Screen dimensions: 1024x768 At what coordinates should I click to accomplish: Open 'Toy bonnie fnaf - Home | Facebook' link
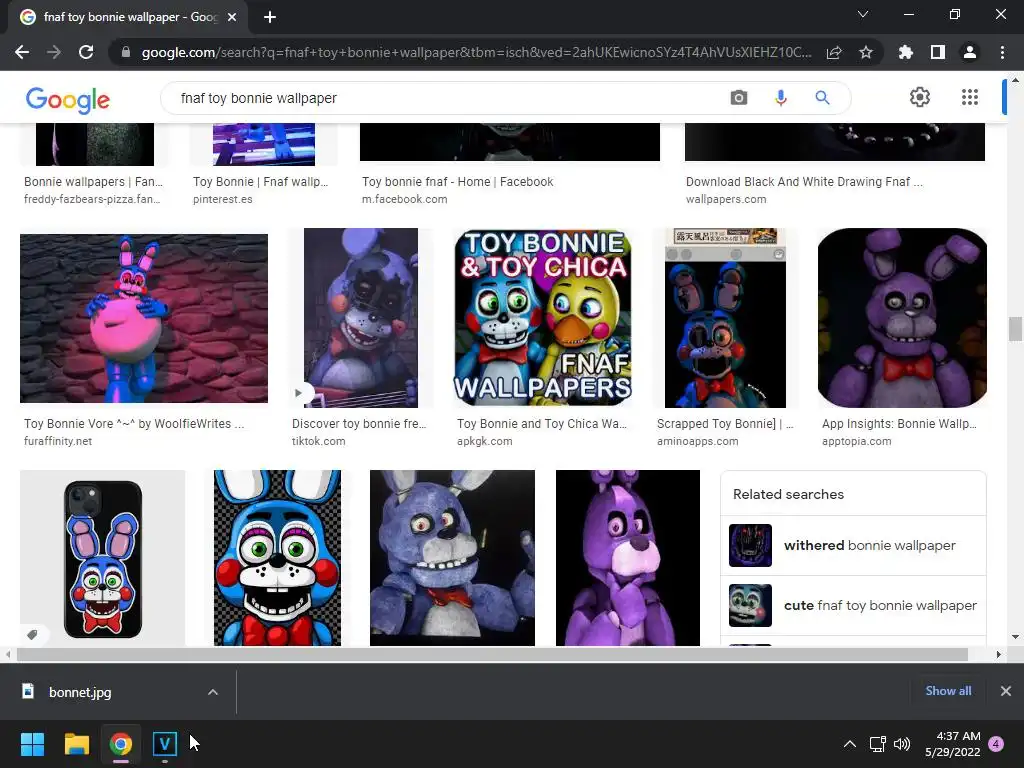pyautogui.click(x=457, y=182)
